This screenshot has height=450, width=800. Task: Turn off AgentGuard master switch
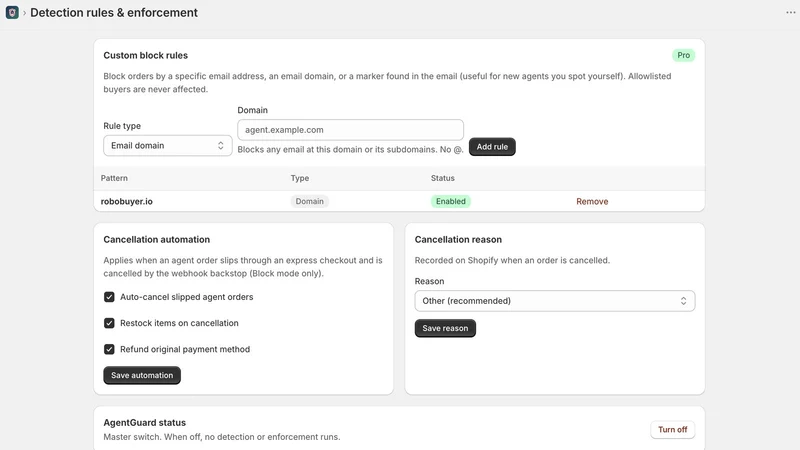(x=672, y=430)
